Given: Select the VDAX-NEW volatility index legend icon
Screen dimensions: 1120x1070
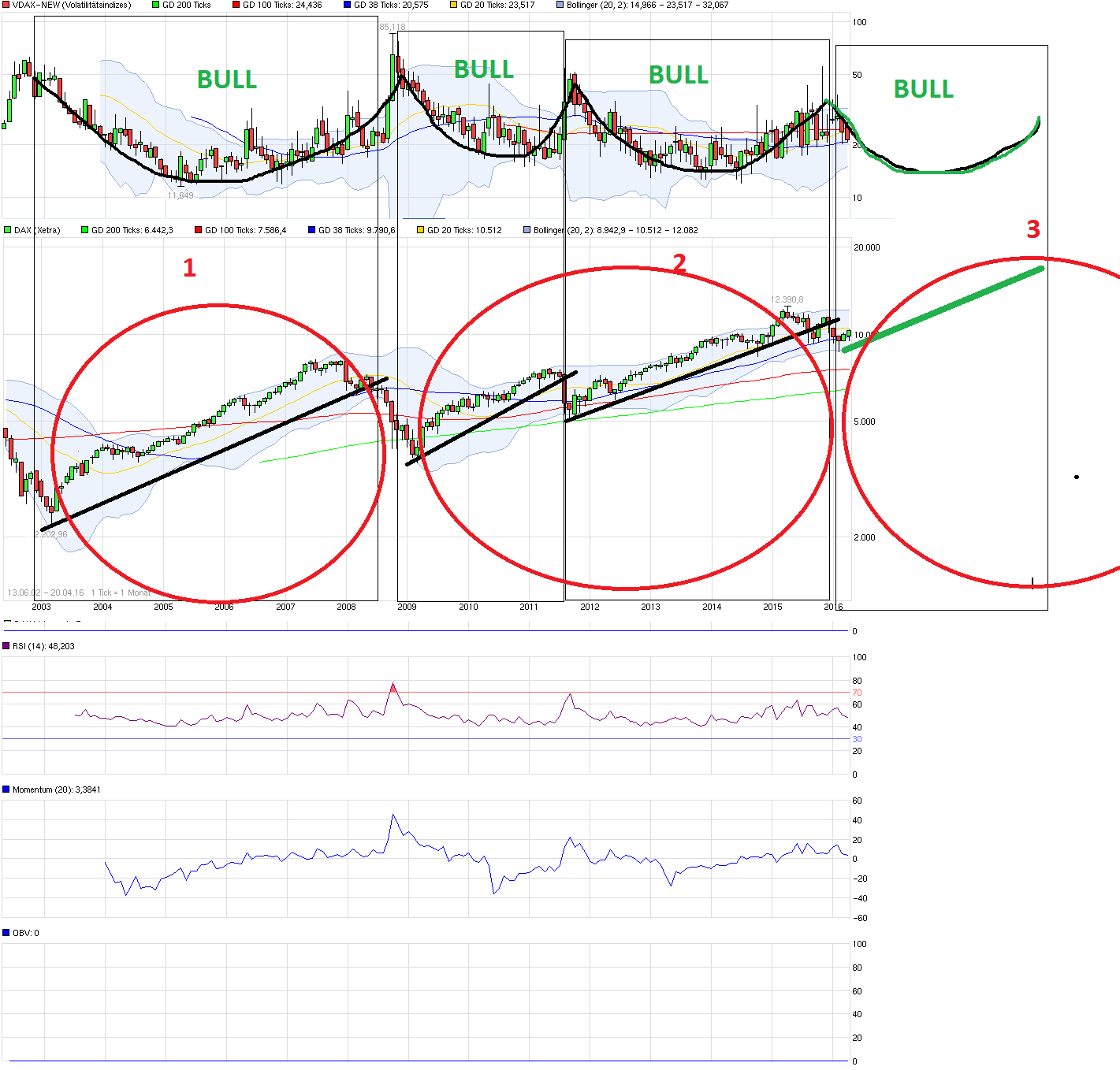Looking at the screenshot, I should point(6,5).
